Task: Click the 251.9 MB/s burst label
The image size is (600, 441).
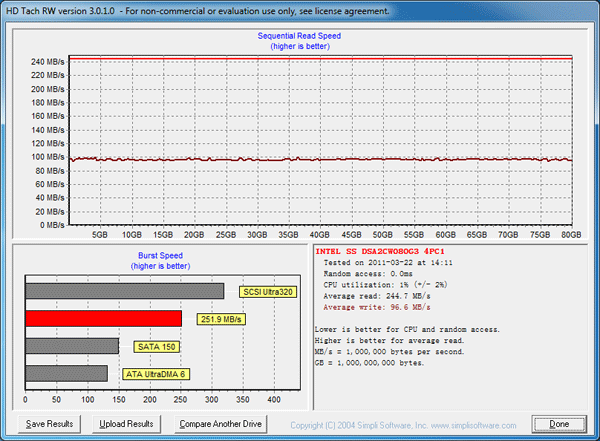Action: (219, 319)
